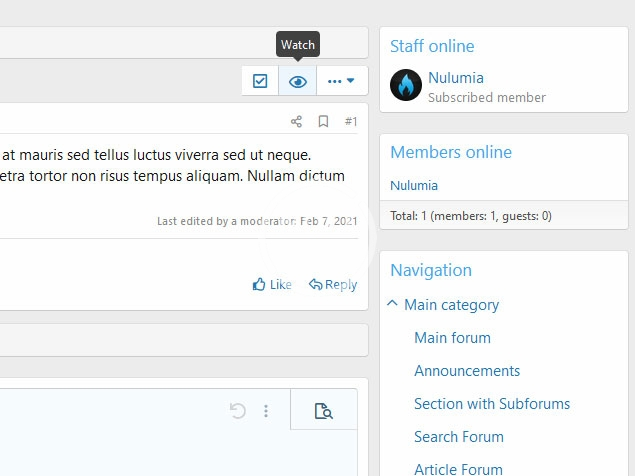The image size is (635, 476).
Task: Go to Announcements forum
Action: (x=467, y=371)
